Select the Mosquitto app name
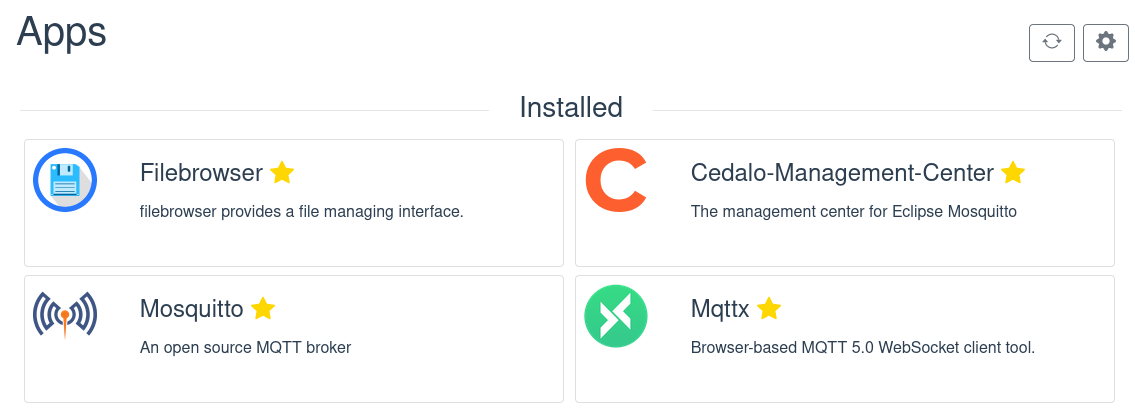 pyautogui.click(x=192, y=309)
